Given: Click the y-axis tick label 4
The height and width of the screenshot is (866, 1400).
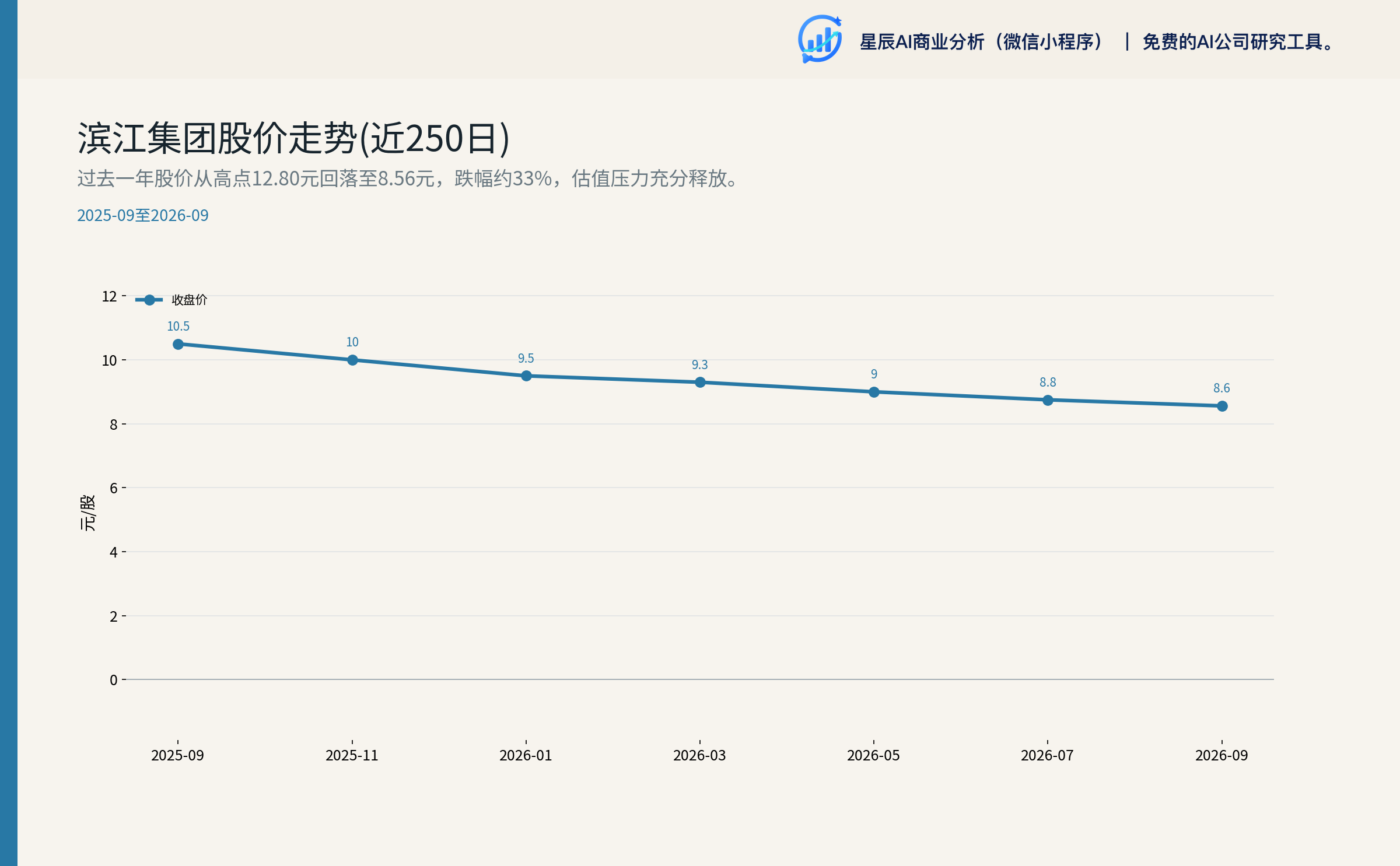Looking at the screenshot, I should click(x=114, y=552).
